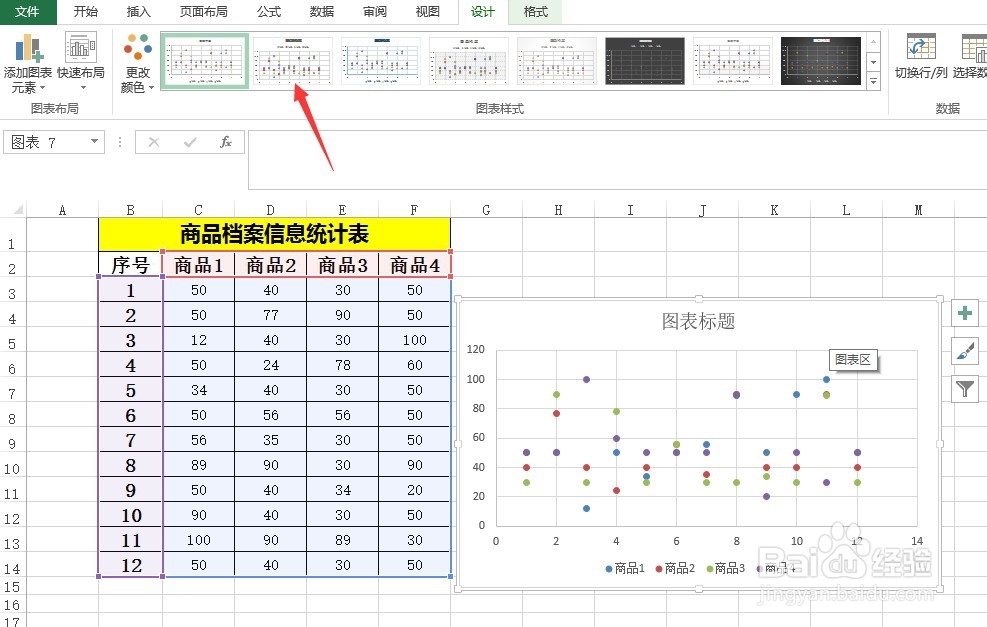Viewport: 987px width, 627px height.
Task: Click the cancel X formula bar icon
Action: click(x=154, y=142)
